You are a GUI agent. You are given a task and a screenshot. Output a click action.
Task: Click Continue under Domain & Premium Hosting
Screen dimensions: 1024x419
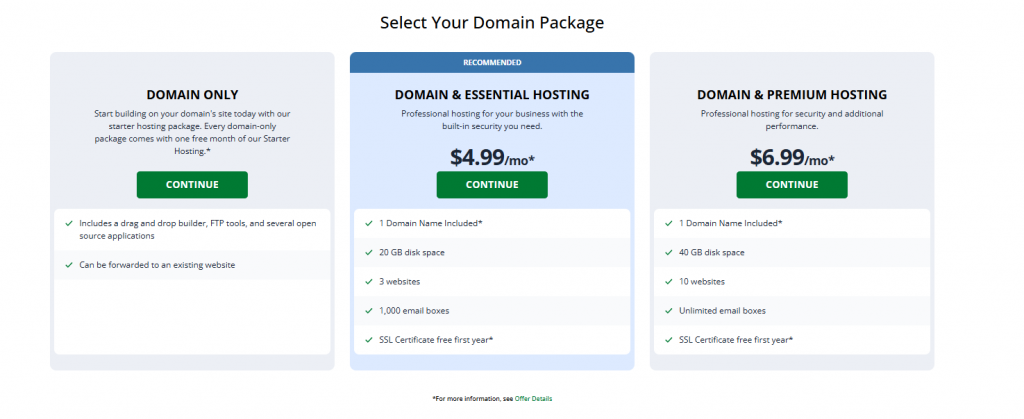tap(792, 185)
